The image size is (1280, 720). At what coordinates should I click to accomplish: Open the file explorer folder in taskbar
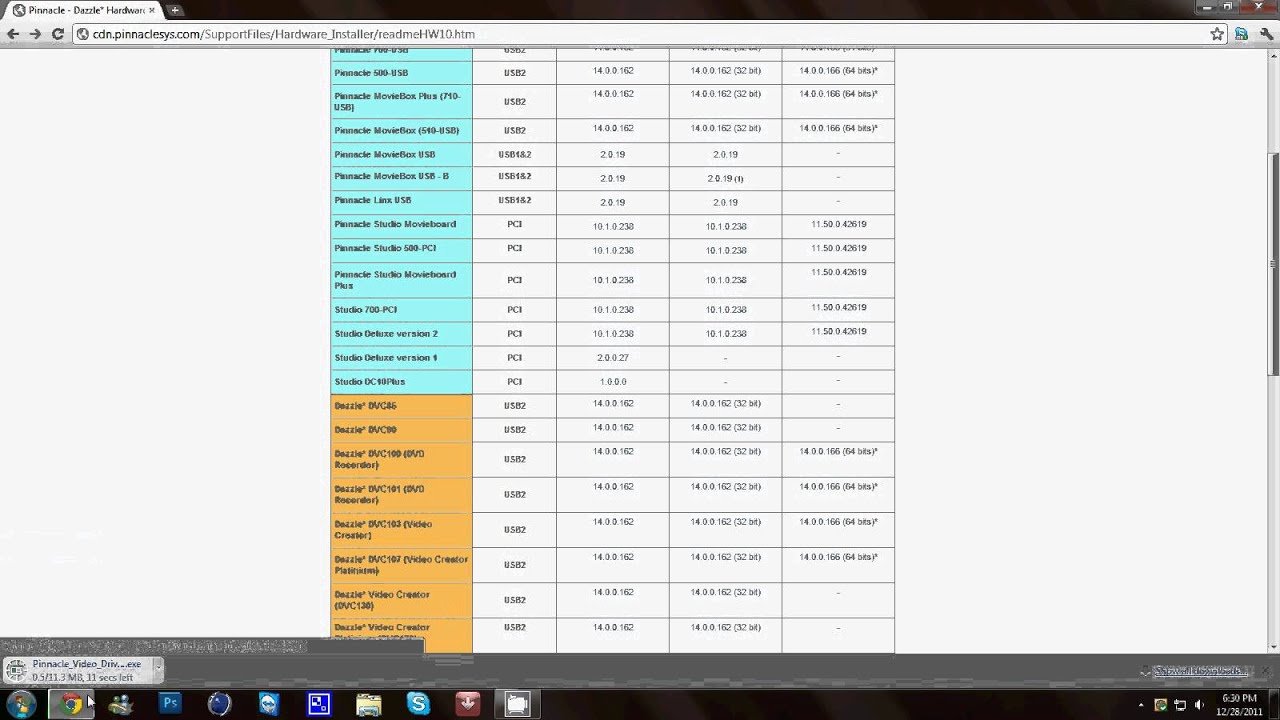368,704
